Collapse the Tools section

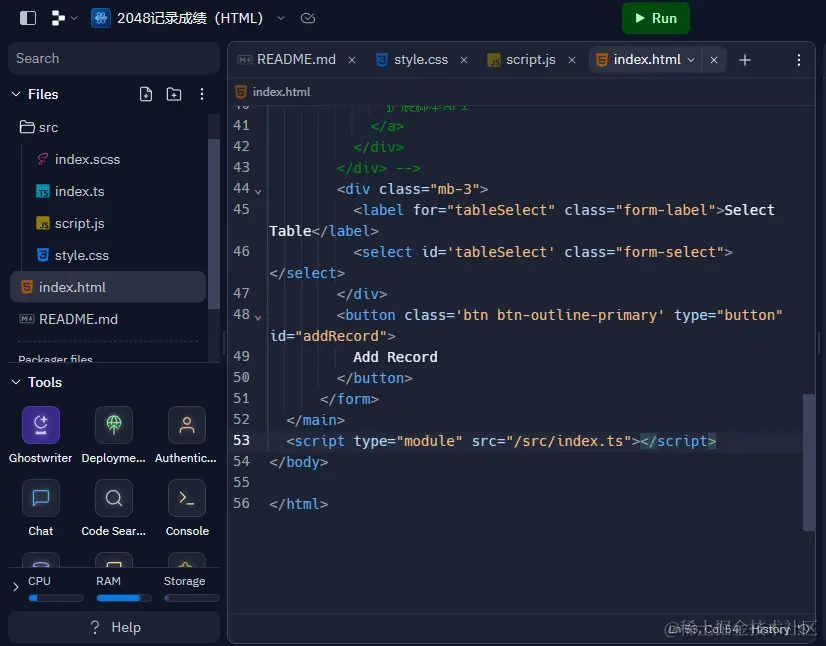pyautogui.click(x=16, y=382)
